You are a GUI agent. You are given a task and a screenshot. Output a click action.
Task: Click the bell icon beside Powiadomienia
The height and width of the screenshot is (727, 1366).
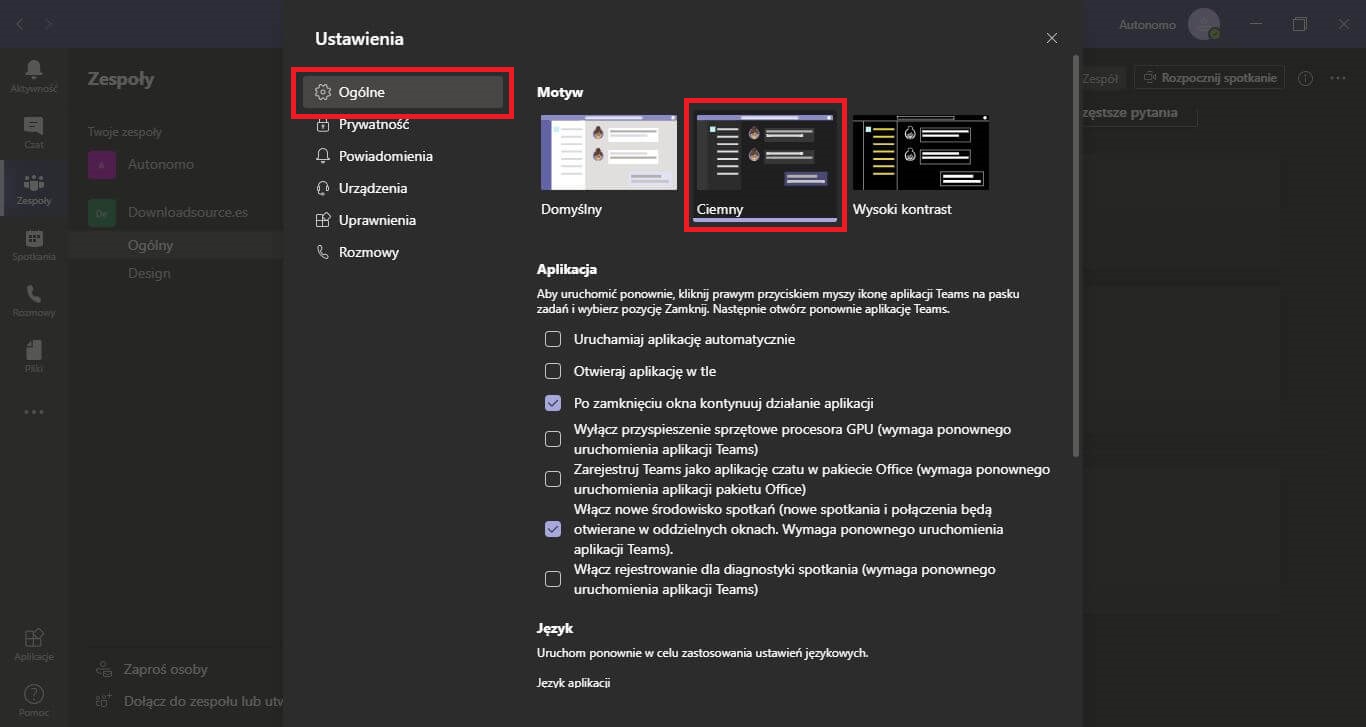pyautogui.click(x=322, y=156)
